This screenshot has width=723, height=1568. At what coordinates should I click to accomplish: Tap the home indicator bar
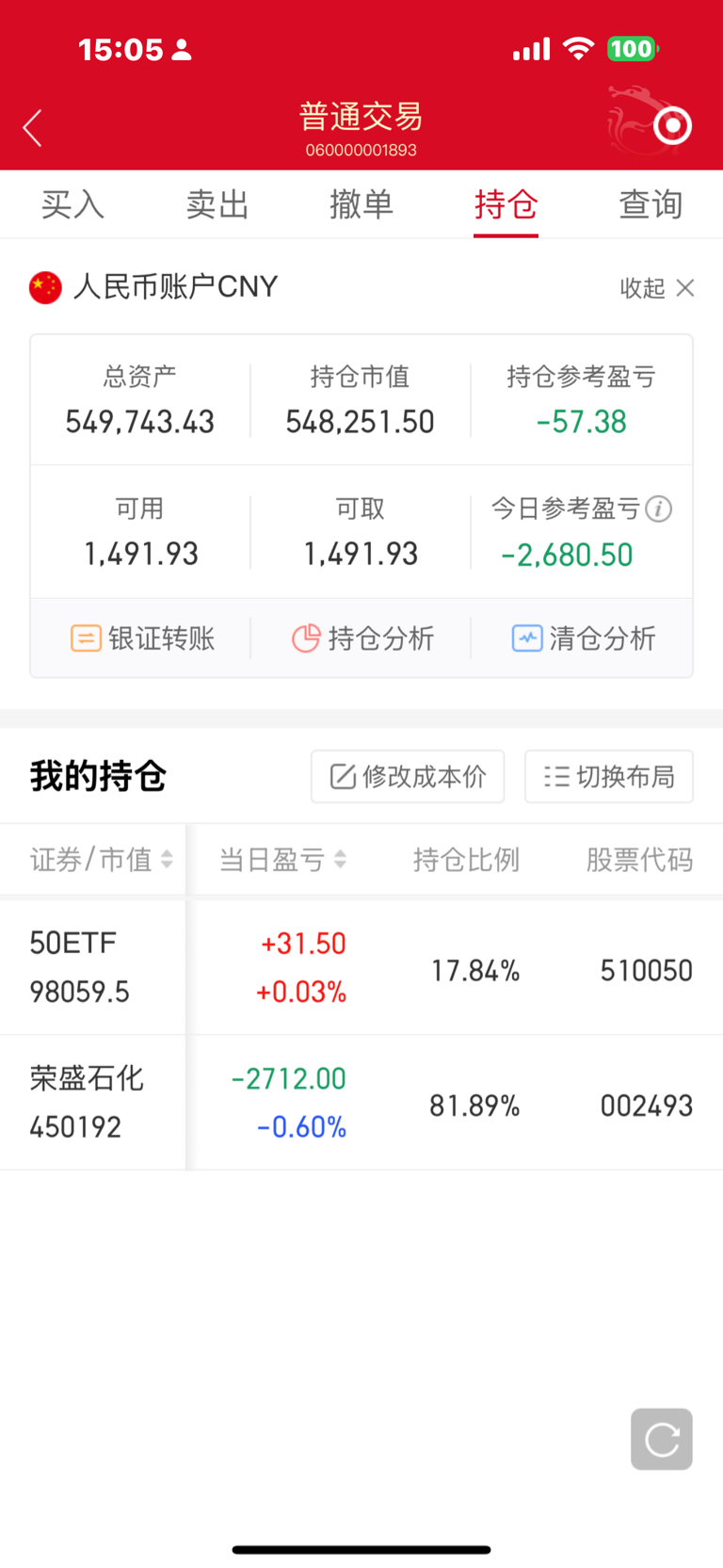361,1549
